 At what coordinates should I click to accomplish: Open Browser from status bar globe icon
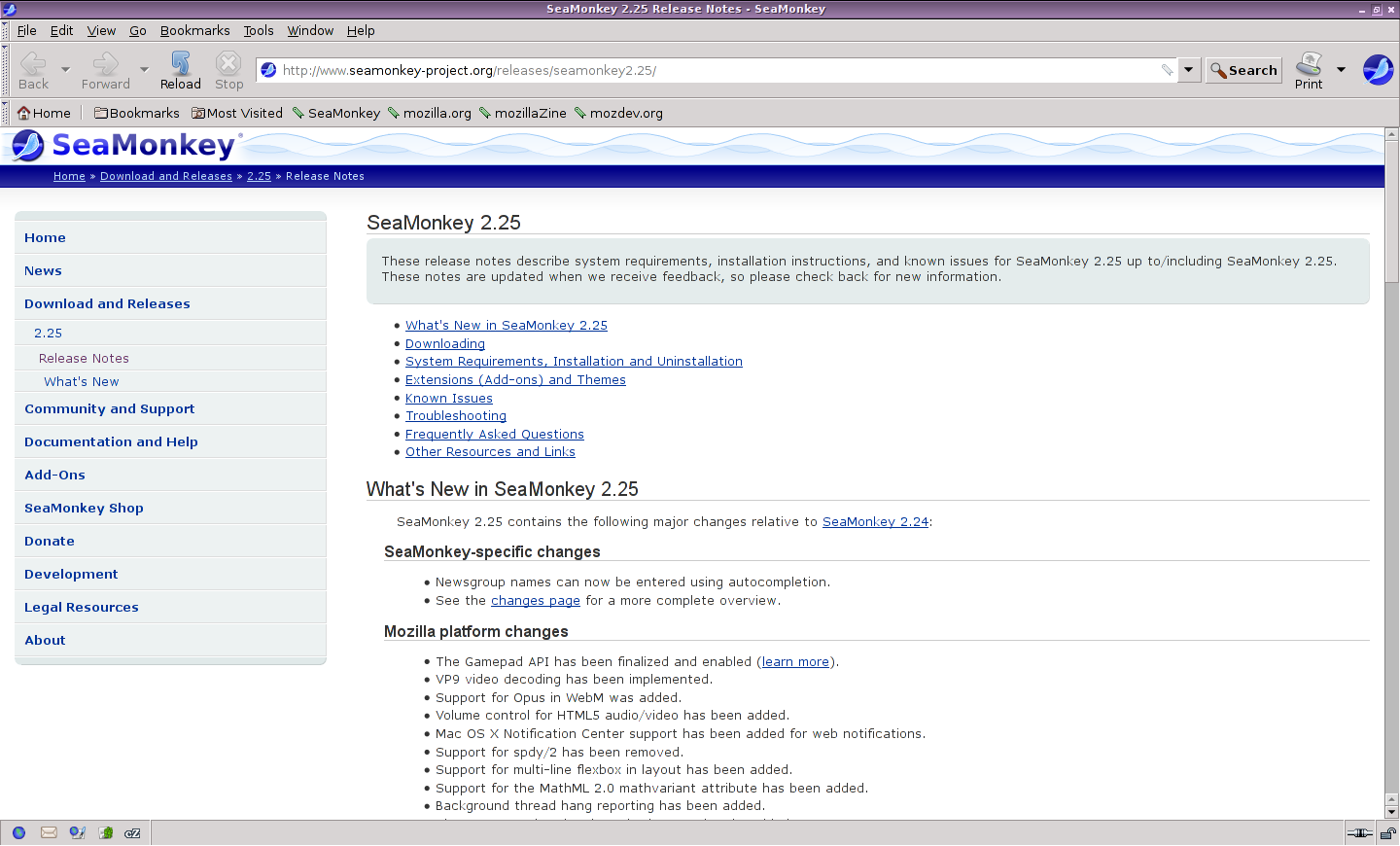(18, 832)
